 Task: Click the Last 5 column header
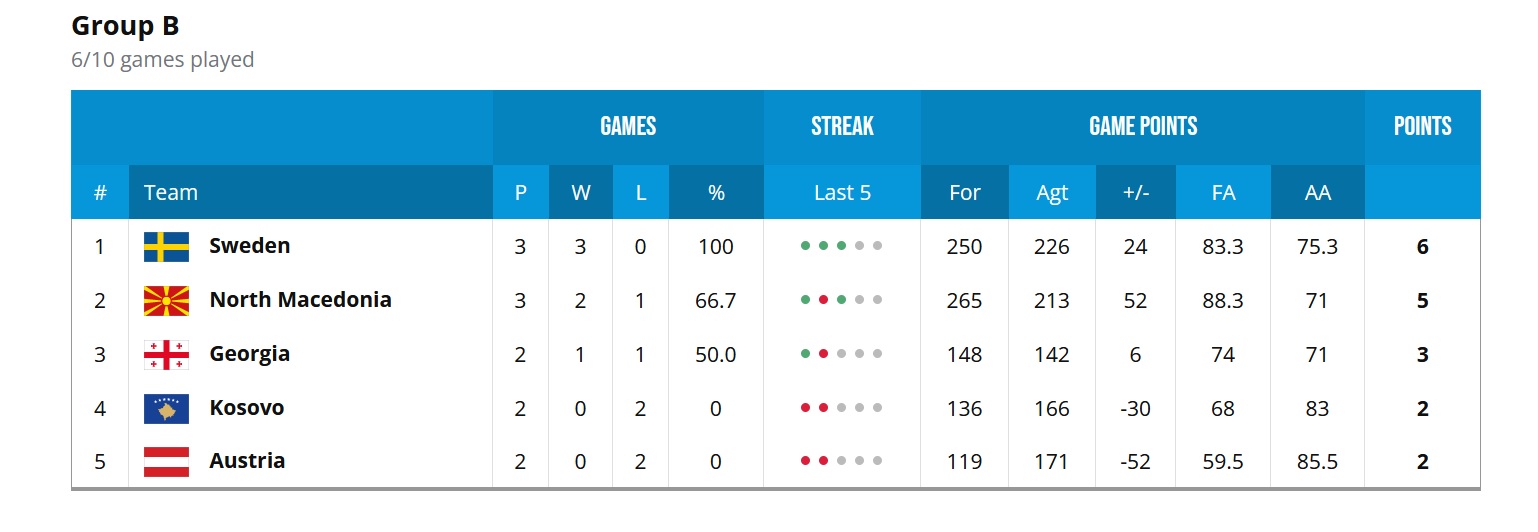coord(842,193)
